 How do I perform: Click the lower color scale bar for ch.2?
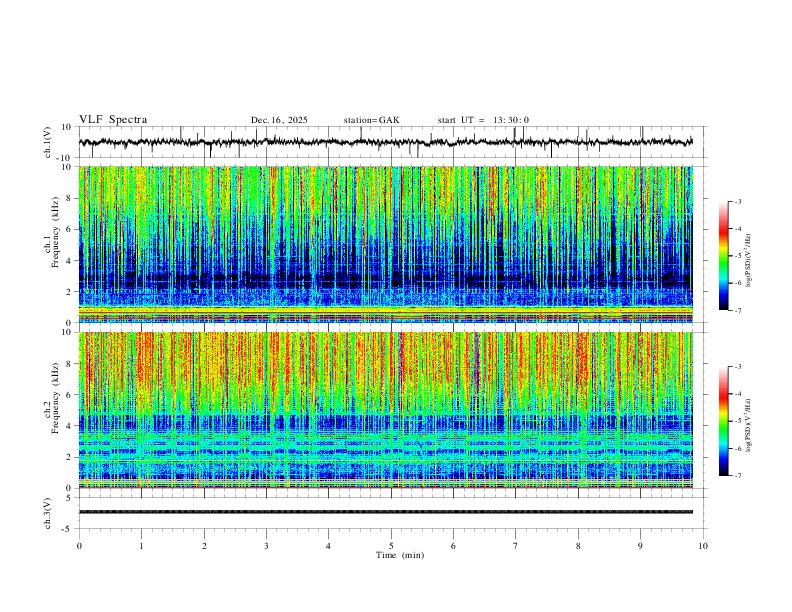724,421
